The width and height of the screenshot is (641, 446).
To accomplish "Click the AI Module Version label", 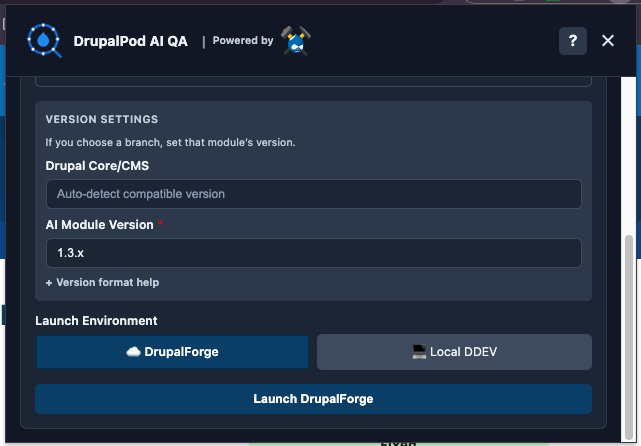I will [x=99, y=225].
